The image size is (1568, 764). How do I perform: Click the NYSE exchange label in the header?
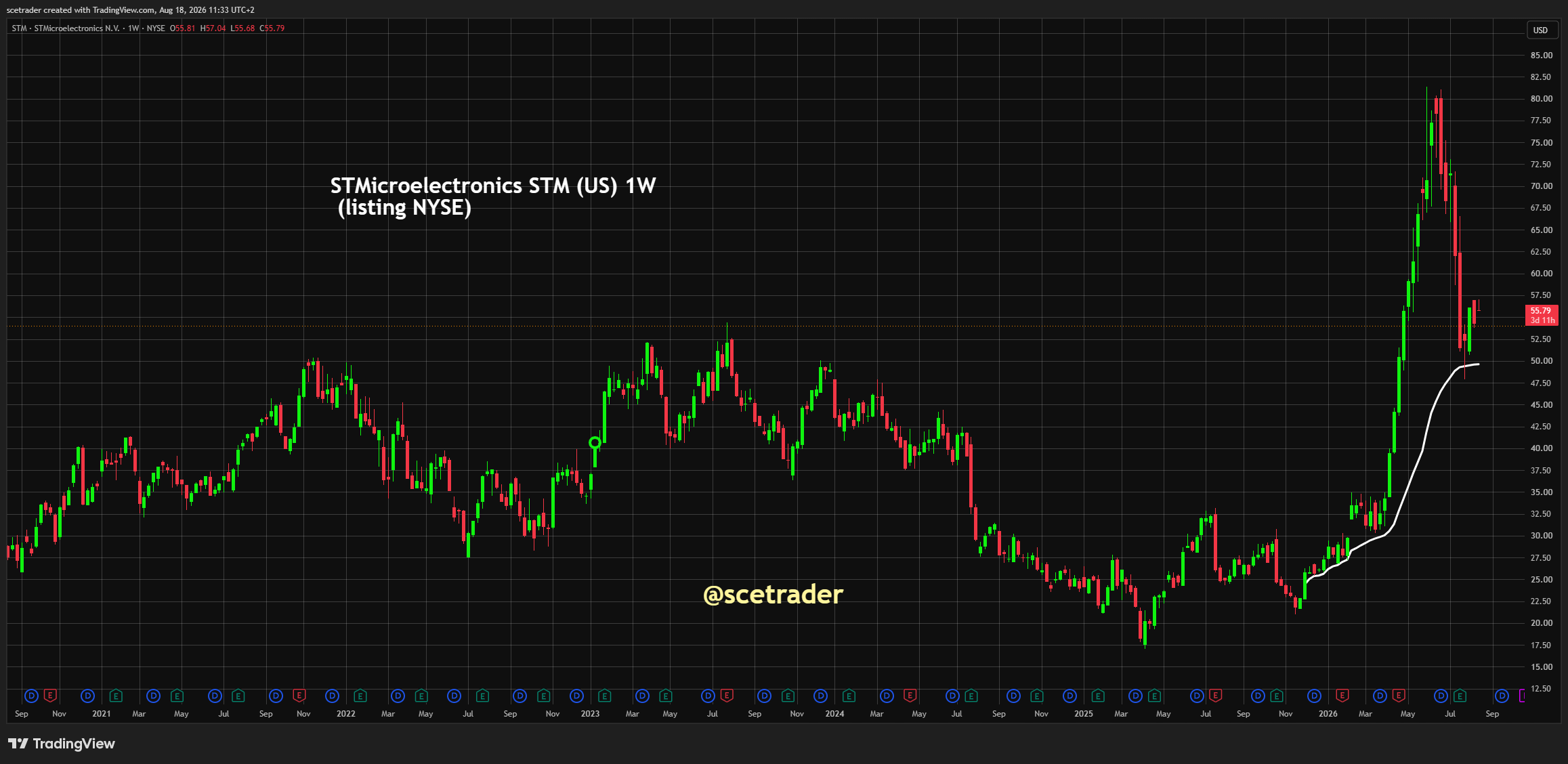pyautogui.click(x=156, y=28)
